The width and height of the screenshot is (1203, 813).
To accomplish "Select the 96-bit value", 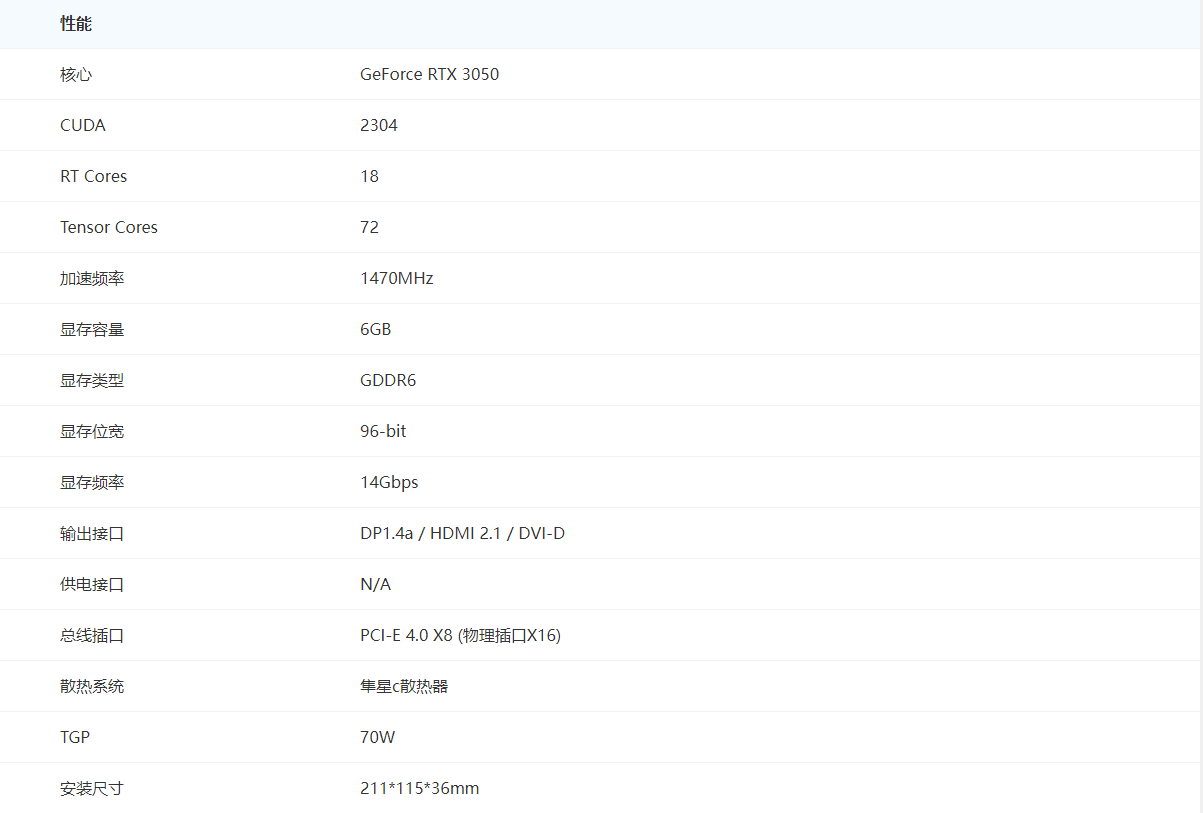I will coord(383,432).
